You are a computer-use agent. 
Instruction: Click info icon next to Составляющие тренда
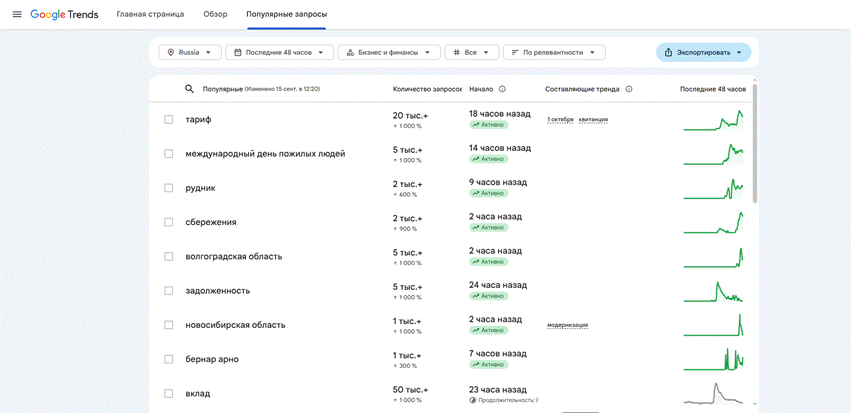click(629, 89)
